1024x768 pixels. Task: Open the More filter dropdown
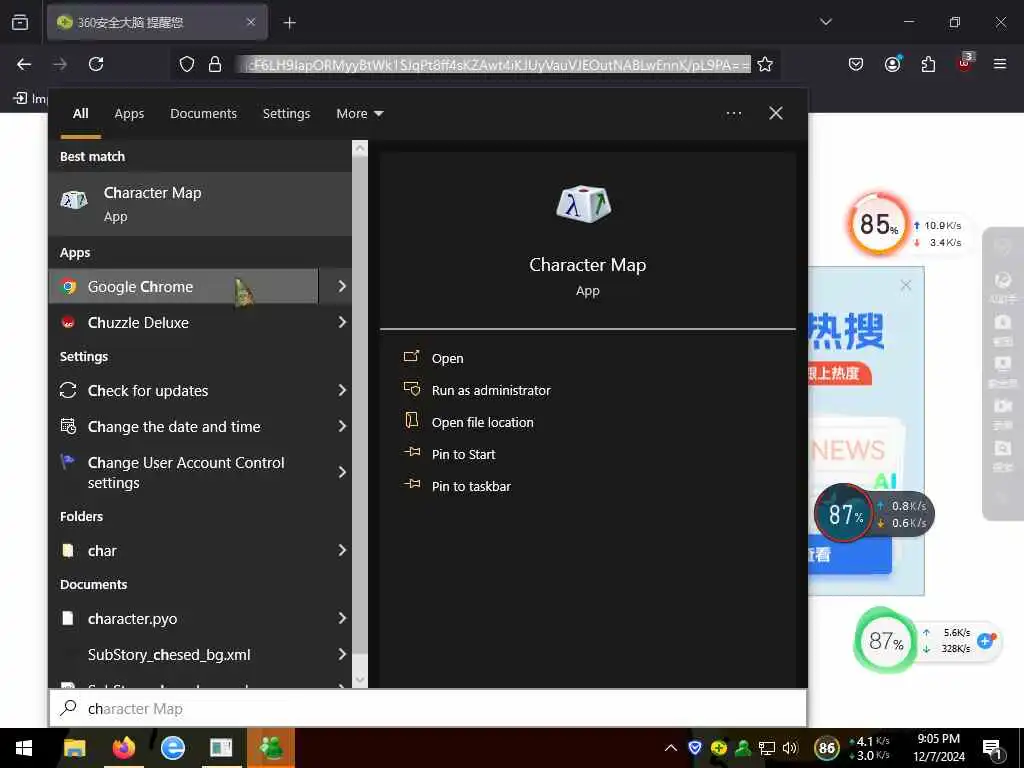click(359, 114)
